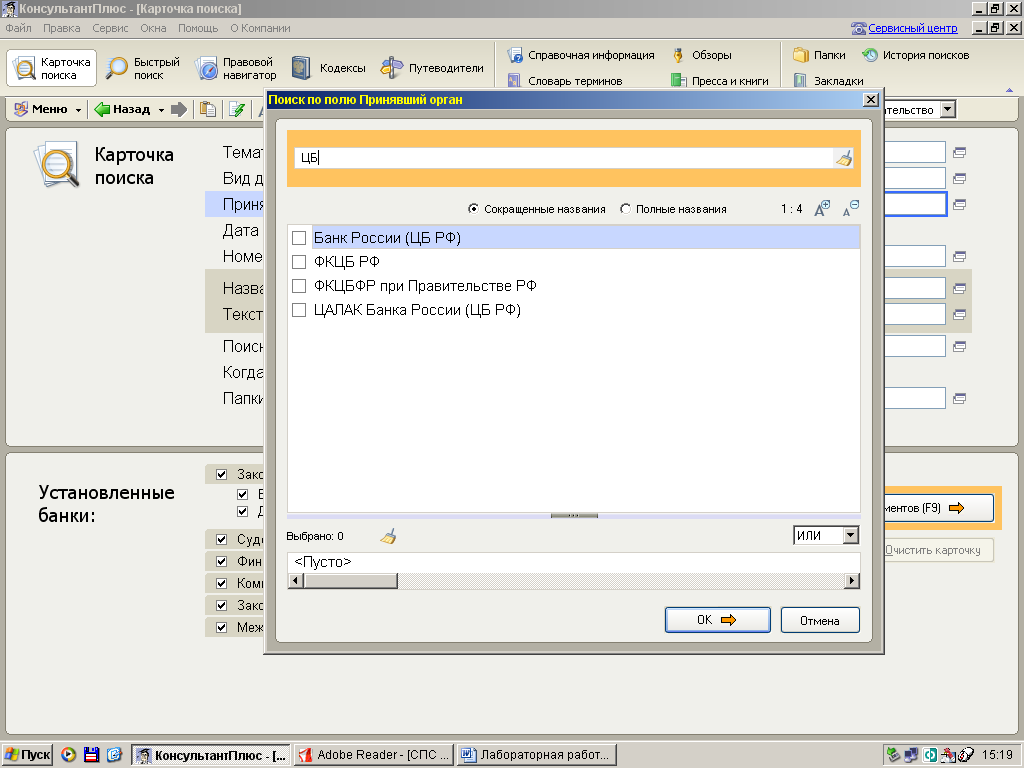Increase font size with A plus icon
1024x768 pixels.
(x=822, y=208)
